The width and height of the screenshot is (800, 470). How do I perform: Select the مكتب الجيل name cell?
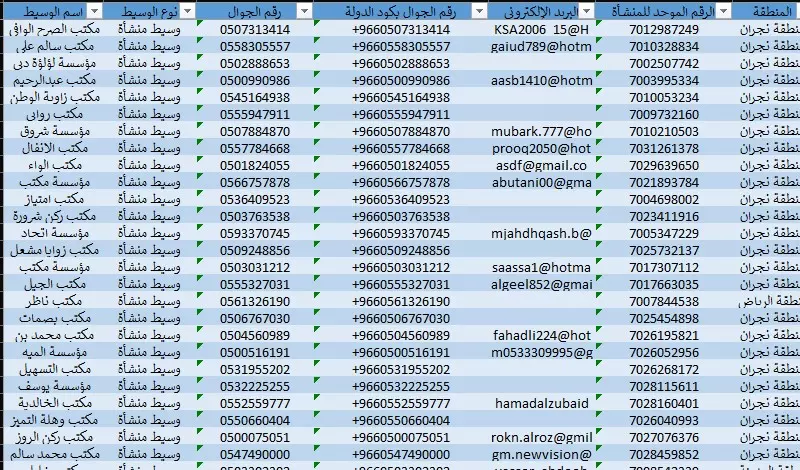point(53,284)
